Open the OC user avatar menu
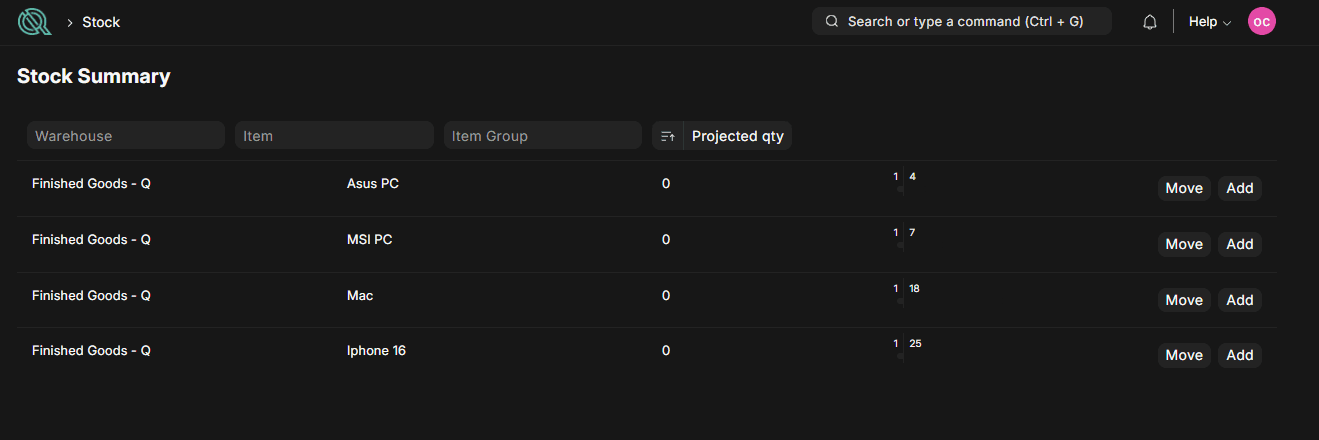Viewport: 1319px width, 440px height. pyautogui.click(x=1262, y=22)
